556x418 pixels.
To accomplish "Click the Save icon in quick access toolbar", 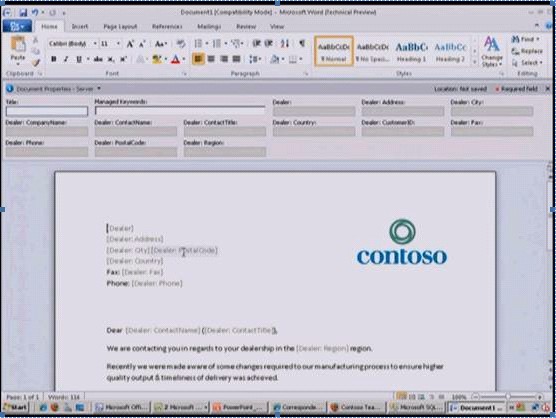I will pyautogui.click(x=23, y=13).
